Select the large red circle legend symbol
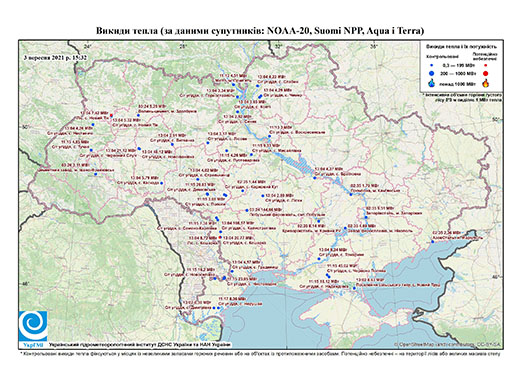The height and width of the screenshot is (368, 520). (485, 73)
